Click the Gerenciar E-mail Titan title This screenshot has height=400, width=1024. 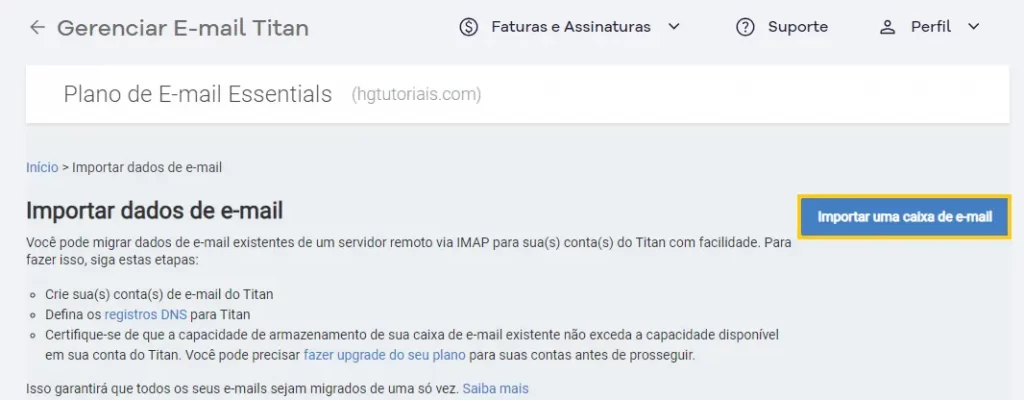tap(183, 28)
